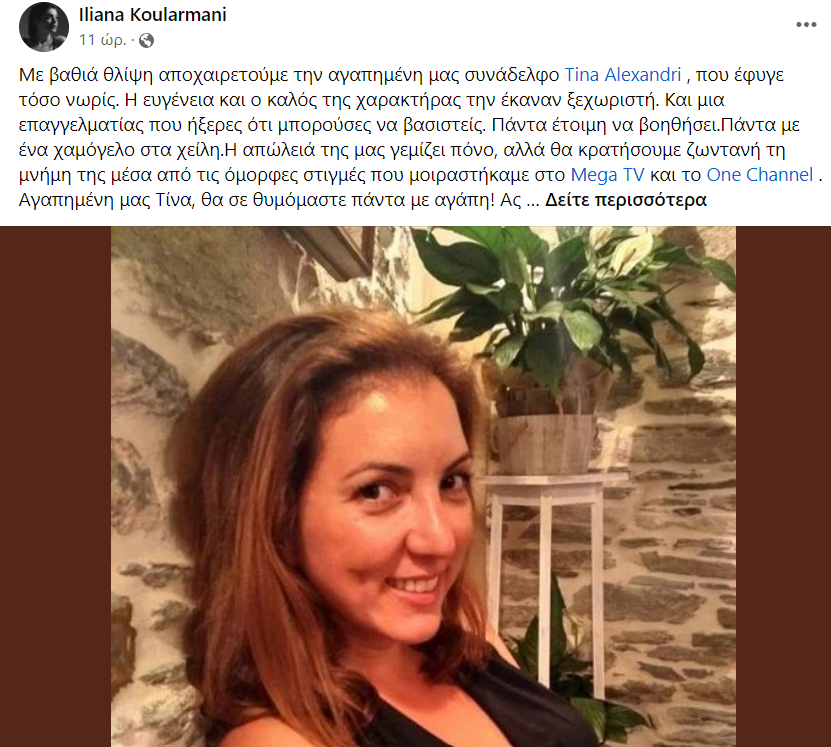Click the globe public-audience icon
Viewport: 831px width, 747px height.
(146, 40)
